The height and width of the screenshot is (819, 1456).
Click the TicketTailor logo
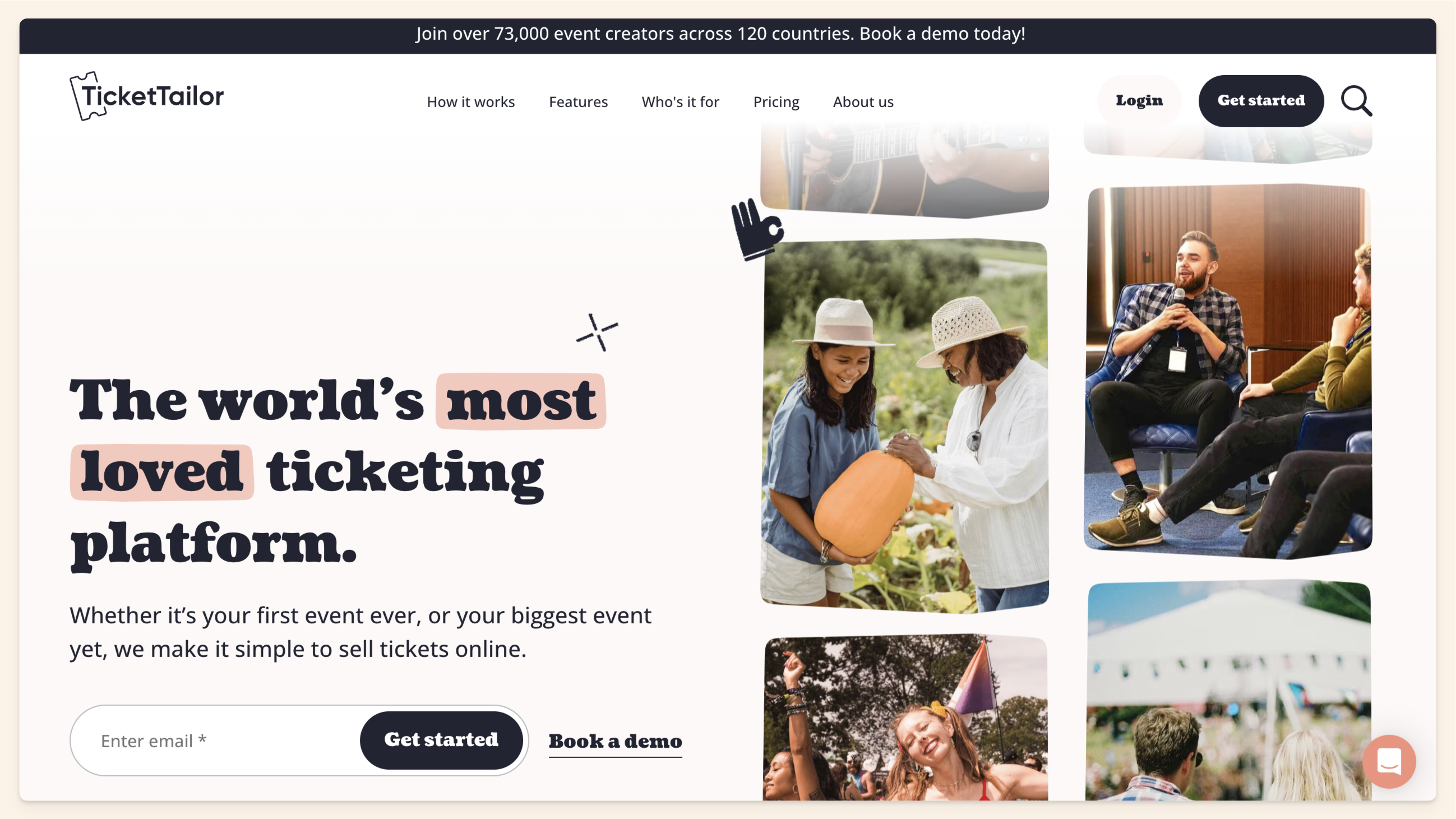pos(146,96)
